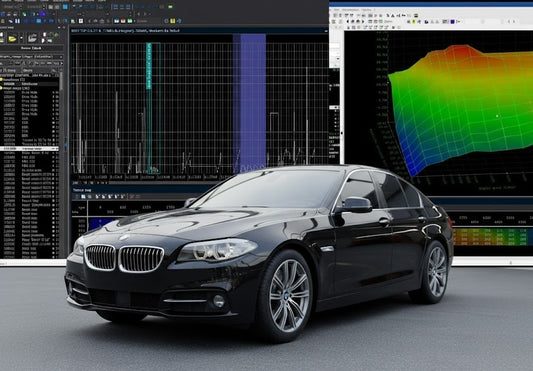Viewport: 533px width, 371px height.
Task: Open the dropdown arrow in right window's side panel
Action: [x=338, y=58]
